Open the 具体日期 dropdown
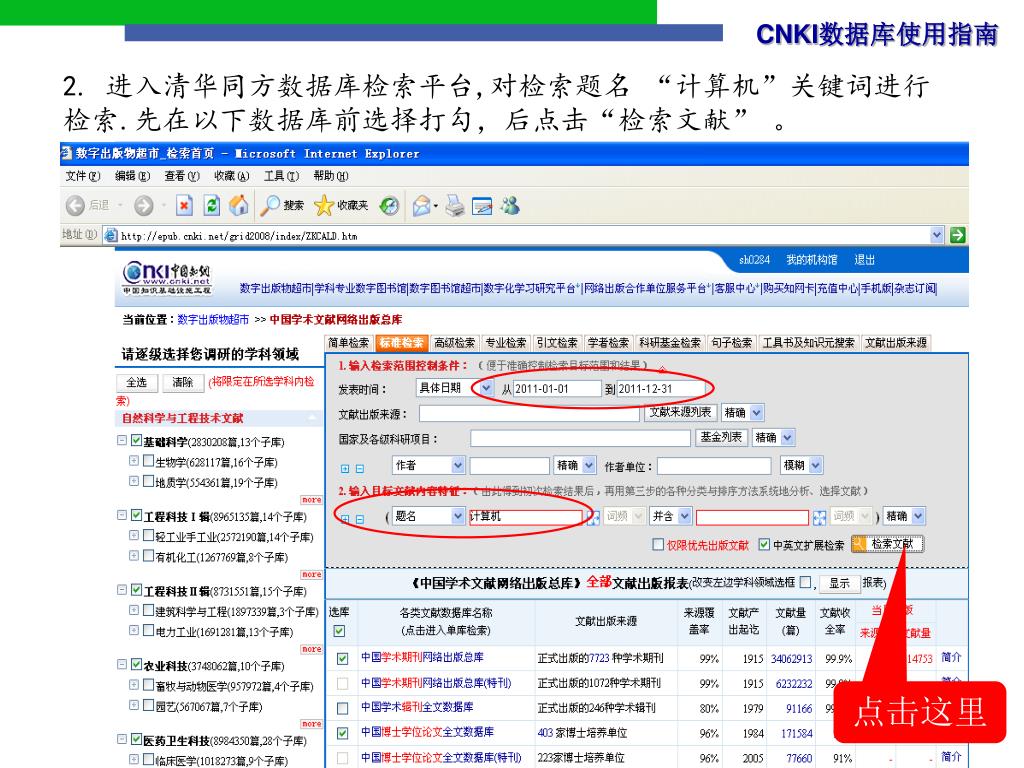The image size is (1024, 768). click(486, 388)
